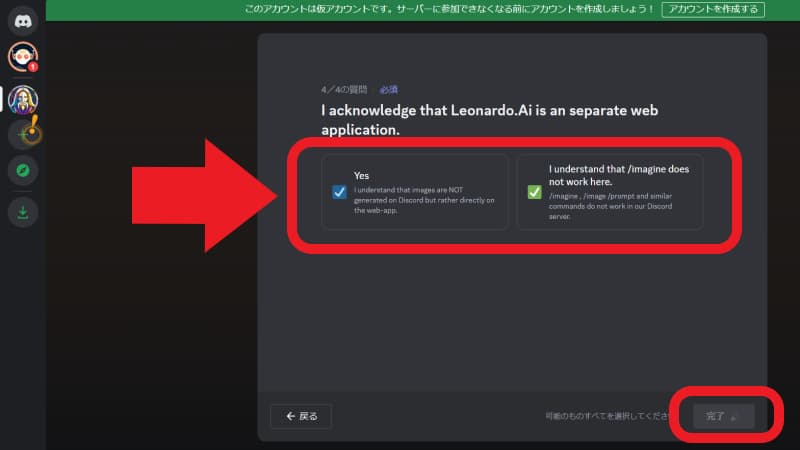
Task: Open the green compass explore servers icon
Action: tap(22, 170)
